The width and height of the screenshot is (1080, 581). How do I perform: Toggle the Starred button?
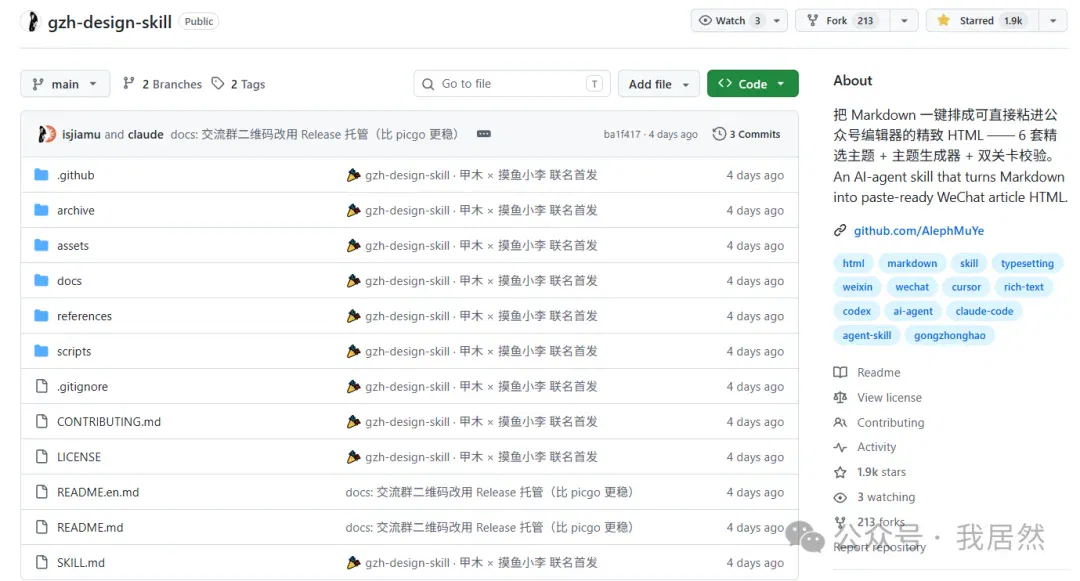point(982,21)
